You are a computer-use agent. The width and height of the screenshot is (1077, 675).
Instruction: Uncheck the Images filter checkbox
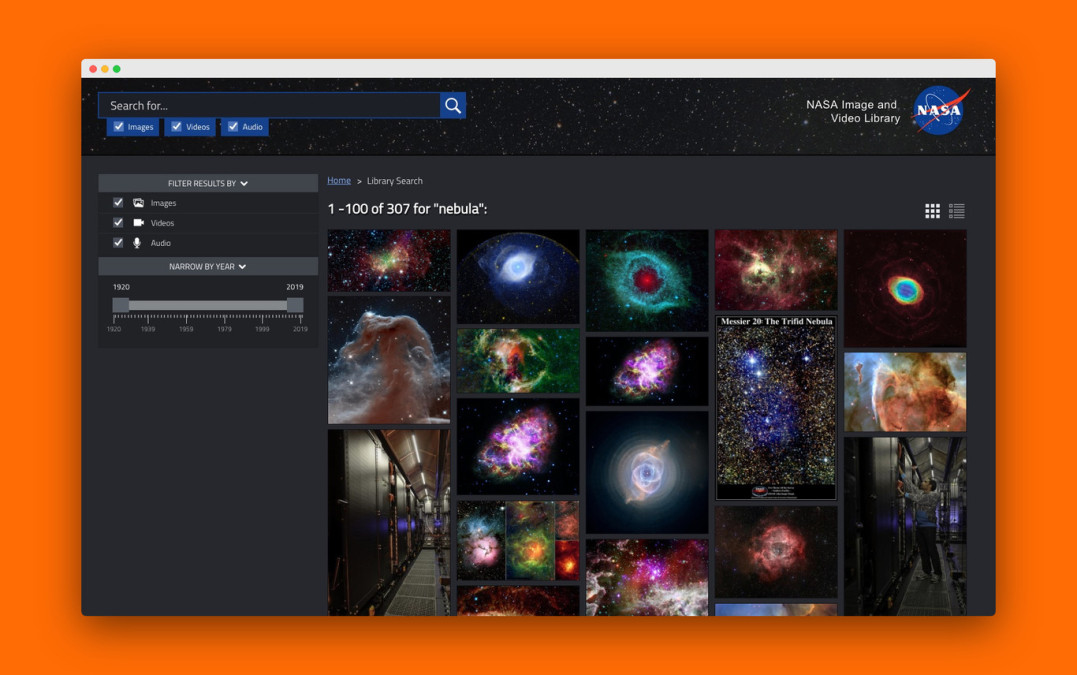pyautogui.click(x=118, y=202)
